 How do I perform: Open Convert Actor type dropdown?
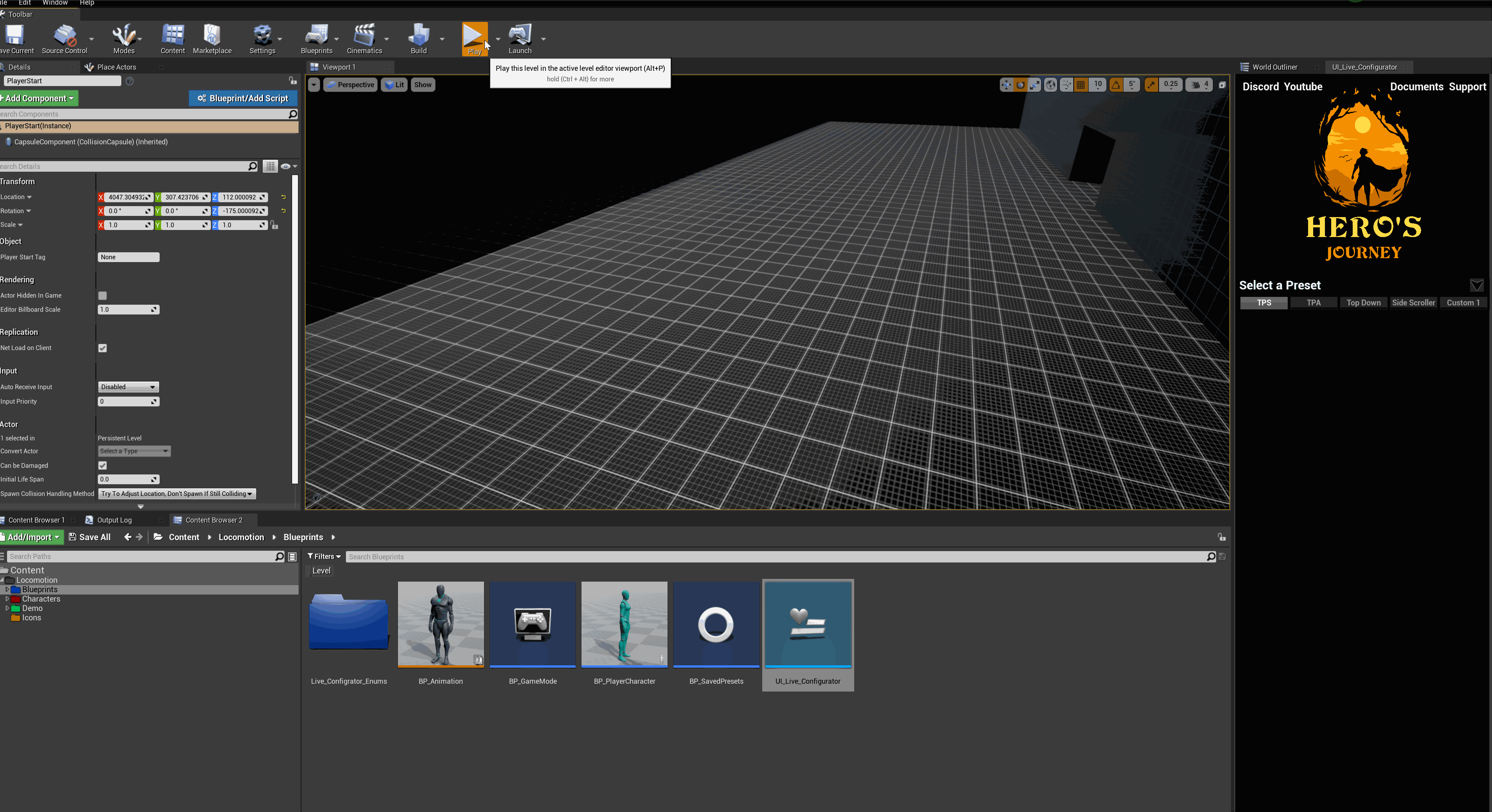pos(134,451)
